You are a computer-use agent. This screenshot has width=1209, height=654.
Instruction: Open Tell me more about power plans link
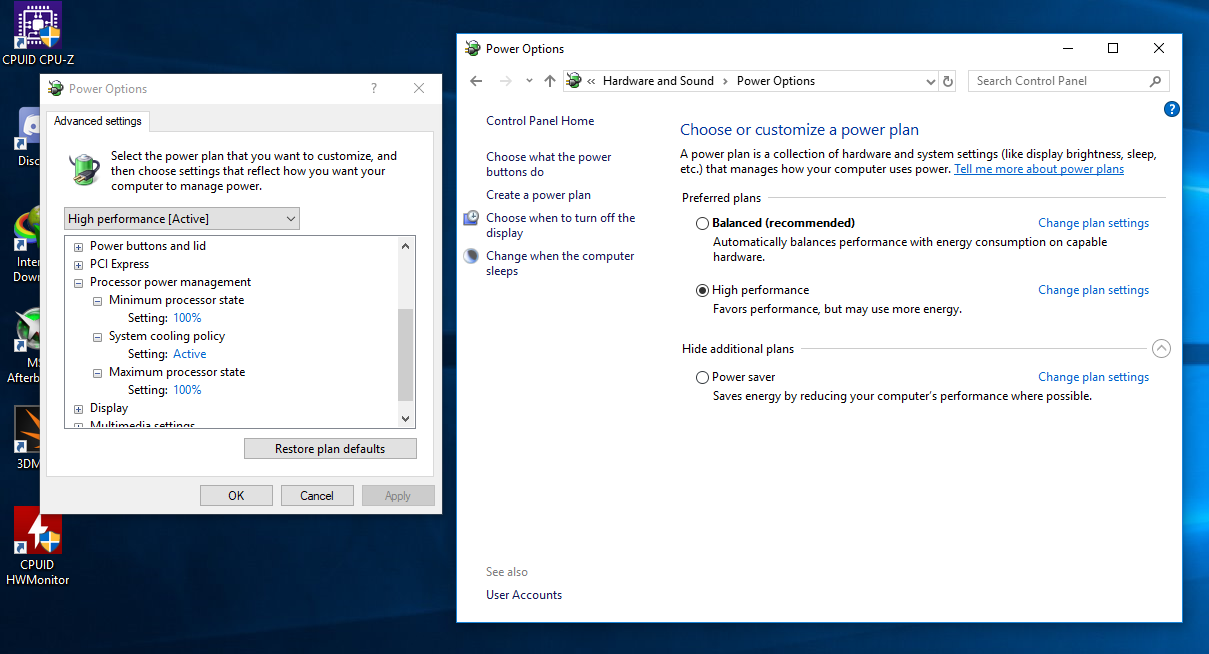[1038, 169]
